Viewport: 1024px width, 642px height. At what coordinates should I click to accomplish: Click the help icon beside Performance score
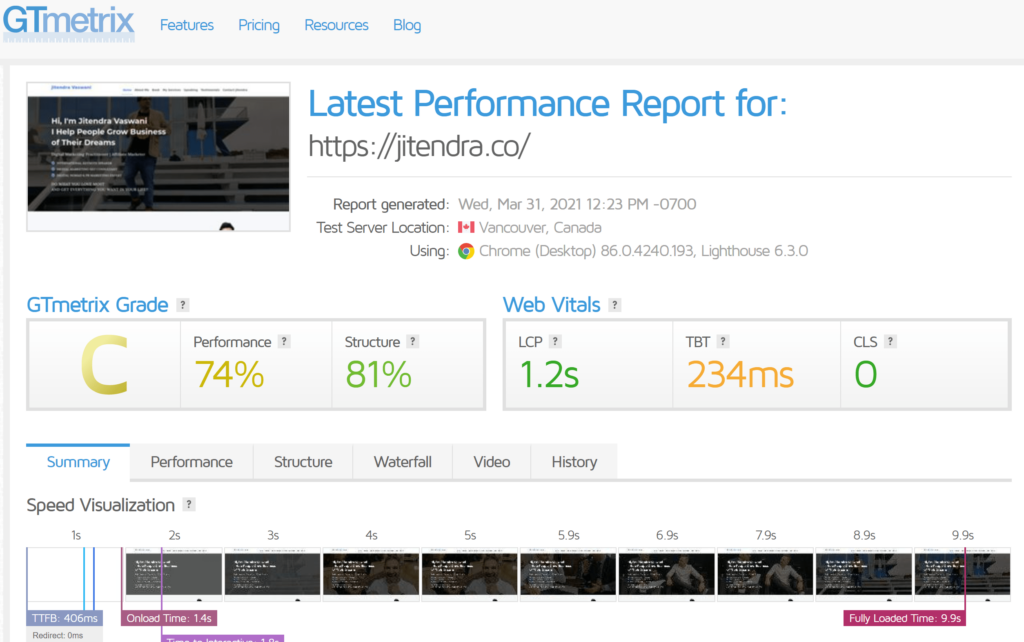[x=284, y=342]
